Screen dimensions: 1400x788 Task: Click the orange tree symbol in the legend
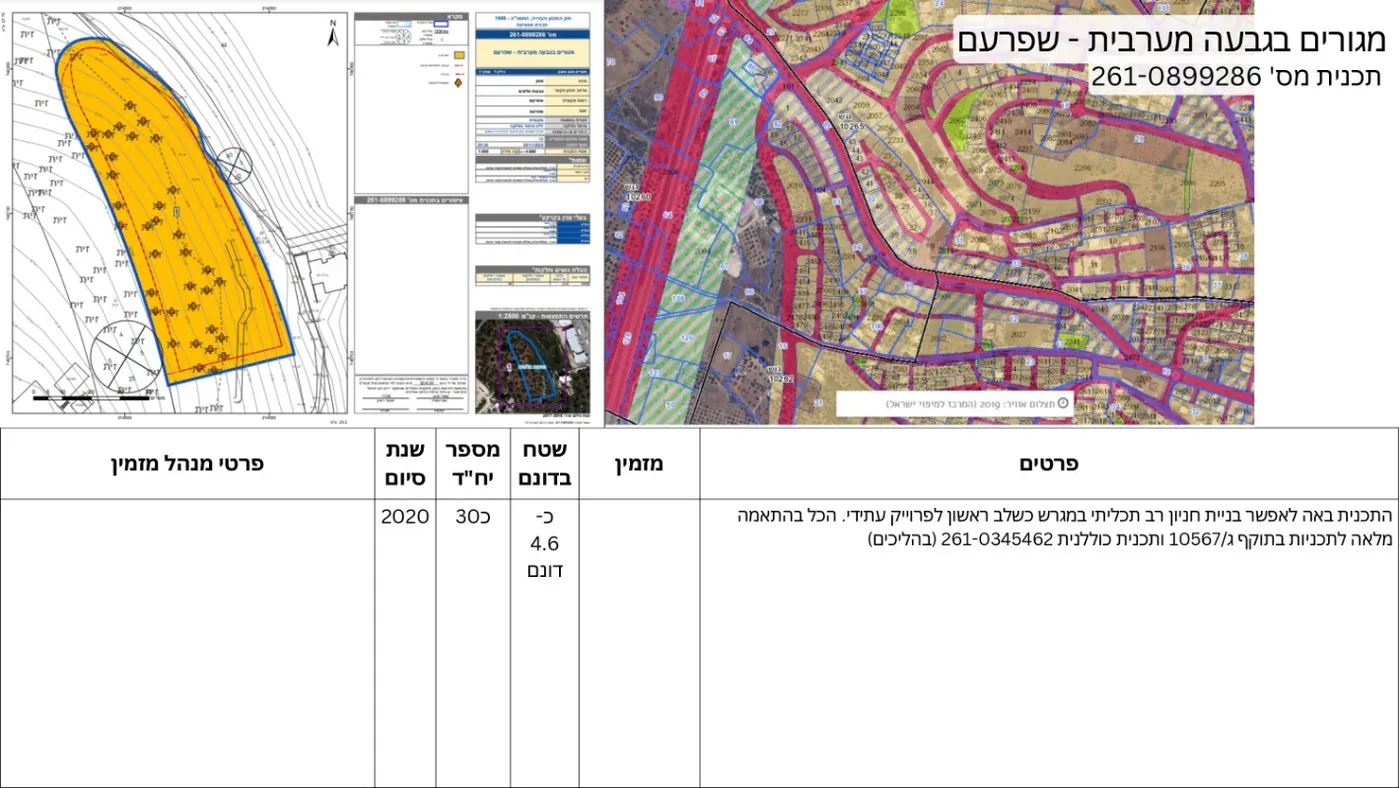point(459,84)
